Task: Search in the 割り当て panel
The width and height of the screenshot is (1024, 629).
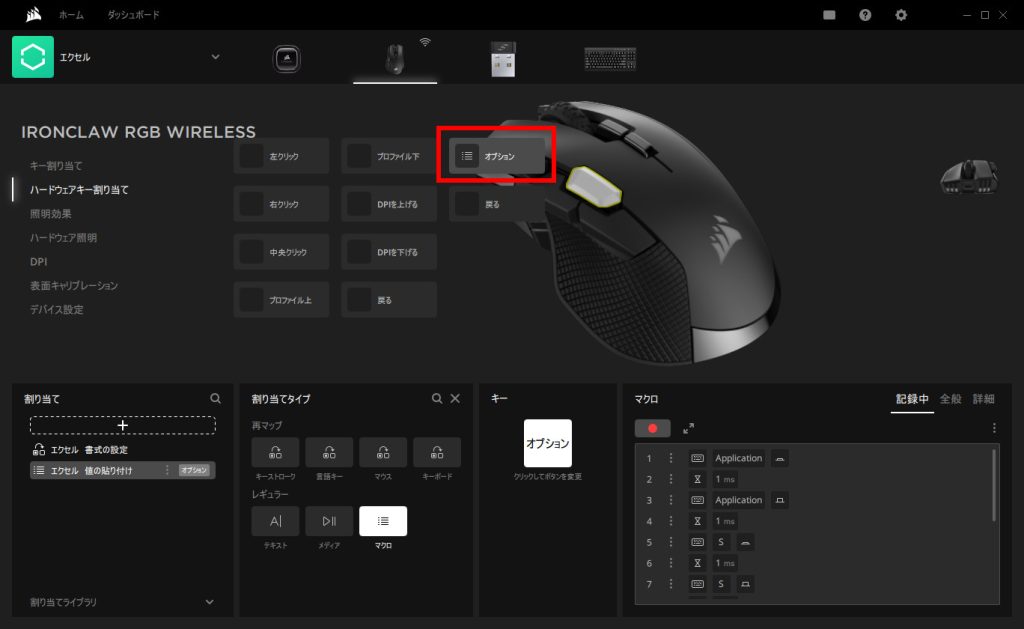Action: pos(216,398)
